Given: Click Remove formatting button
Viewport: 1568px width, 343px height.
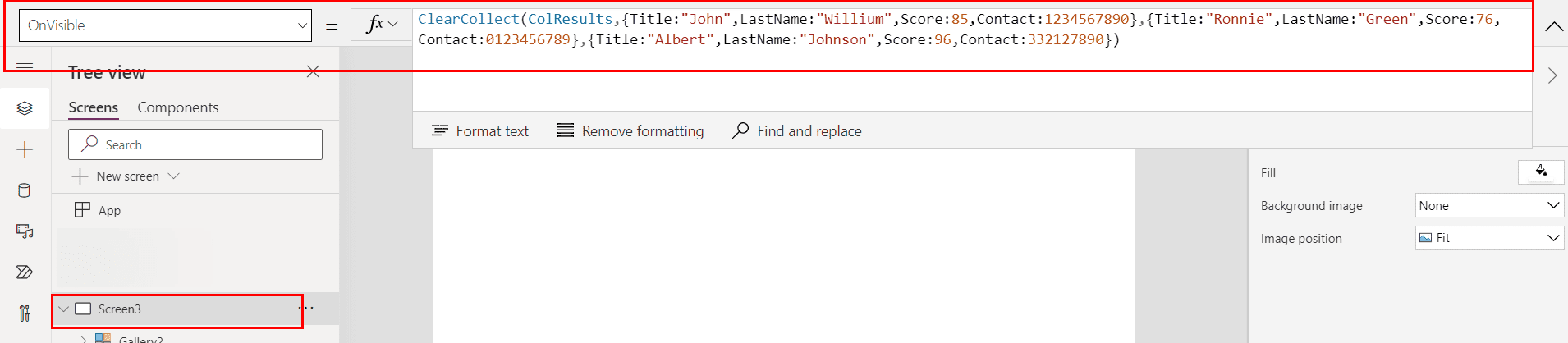Looking at the screenshot, I should coord(630,131).
